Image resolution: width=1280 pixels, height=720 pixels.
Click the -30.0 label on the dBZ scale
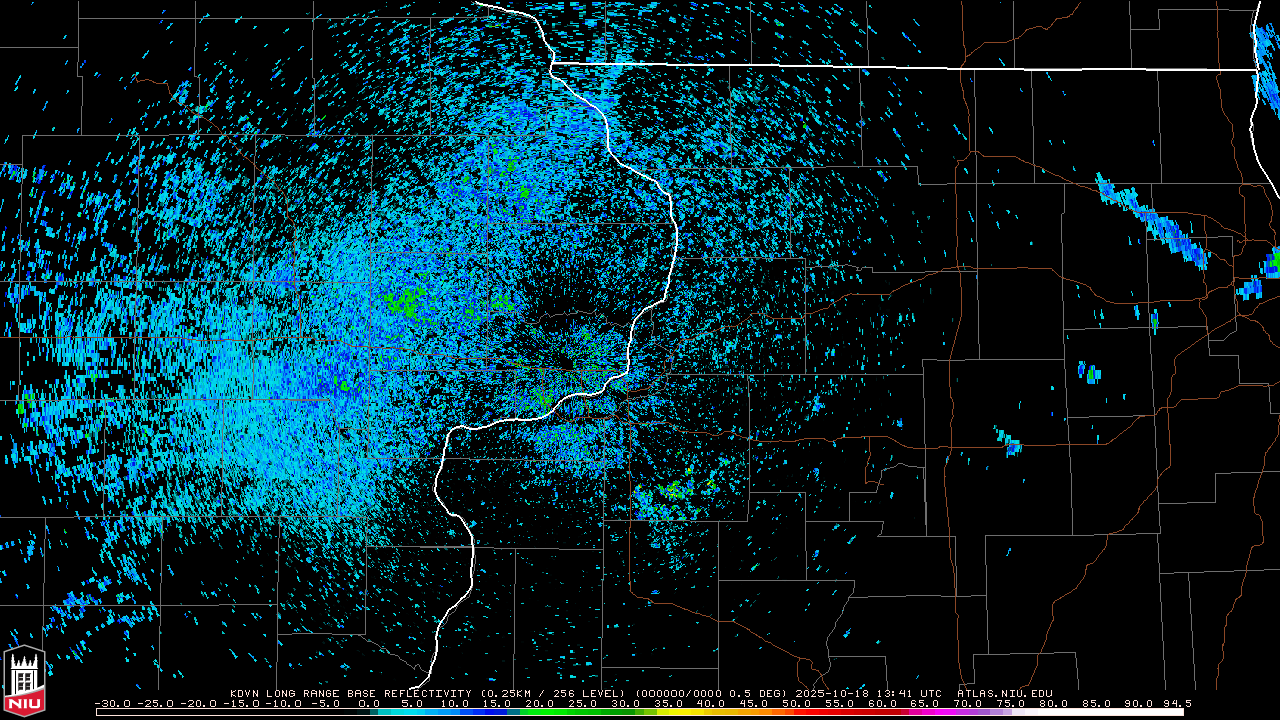pyautogui.click(x=111, y=703)
